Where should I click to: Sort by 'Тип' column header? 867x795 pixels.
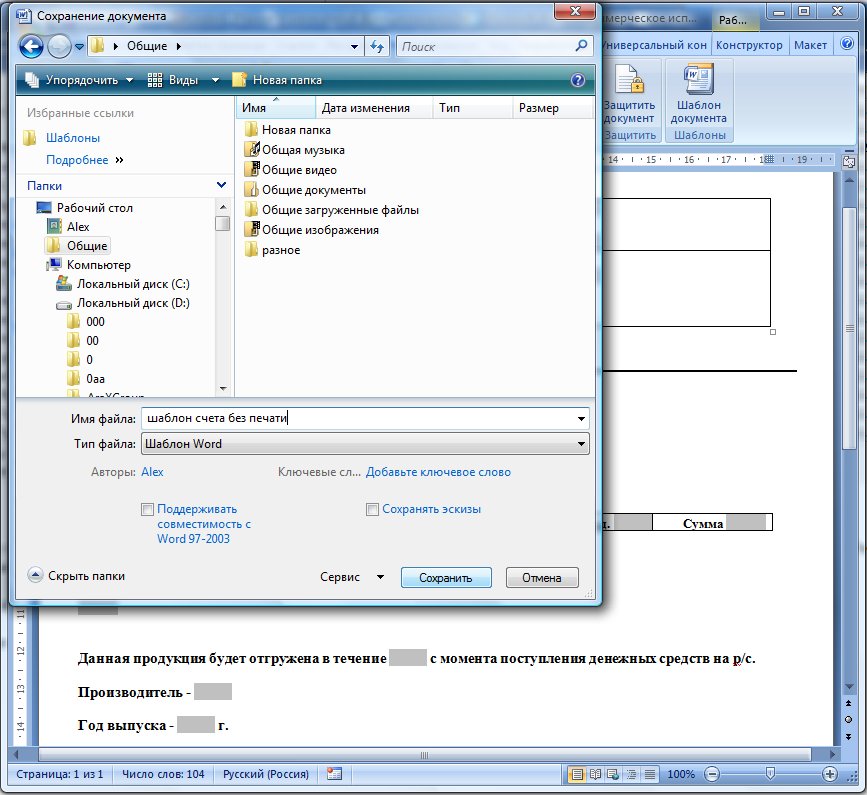(x=473, y=108)
